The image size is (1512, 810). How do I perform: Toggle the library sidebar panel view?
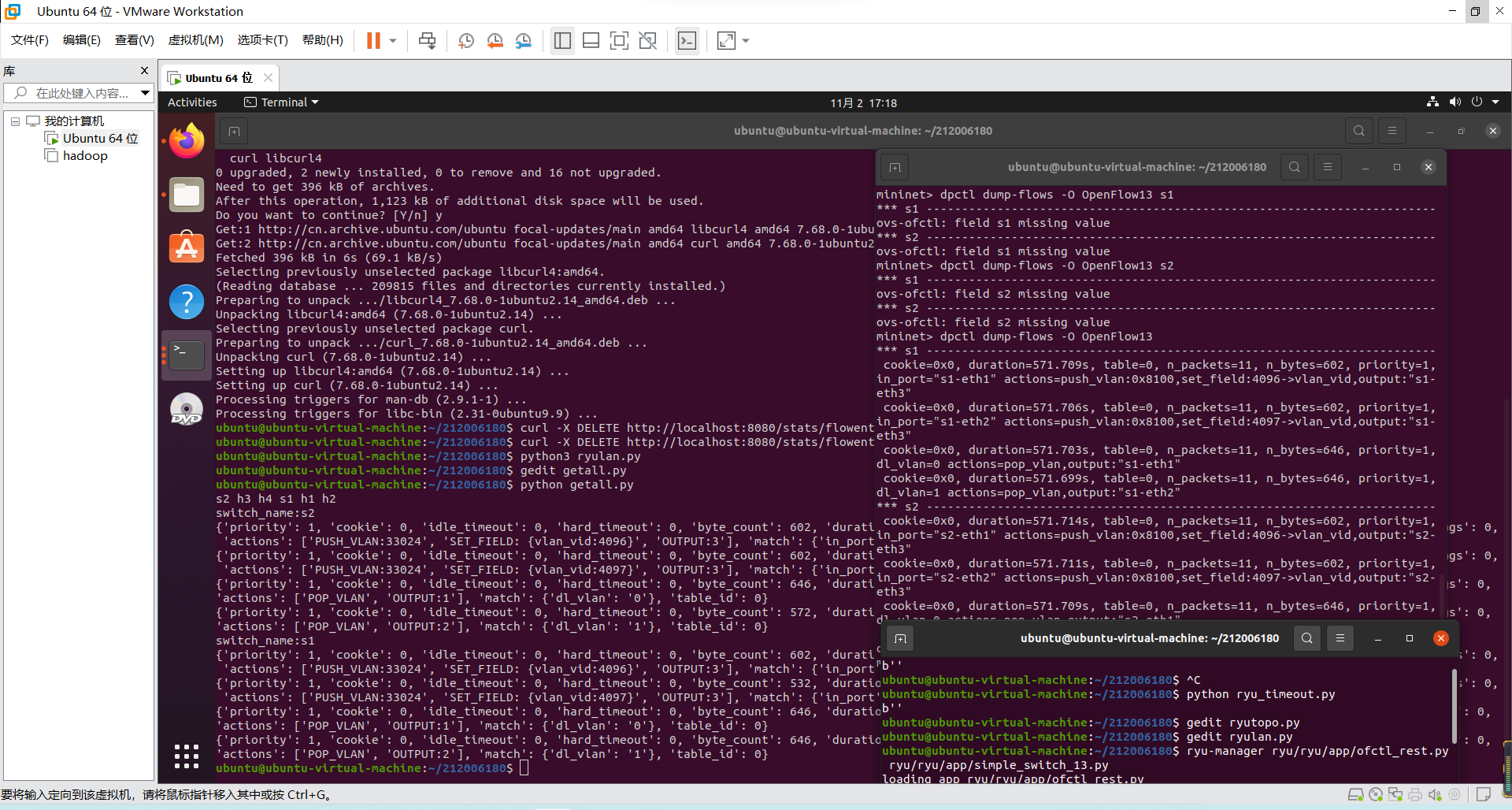562,40
